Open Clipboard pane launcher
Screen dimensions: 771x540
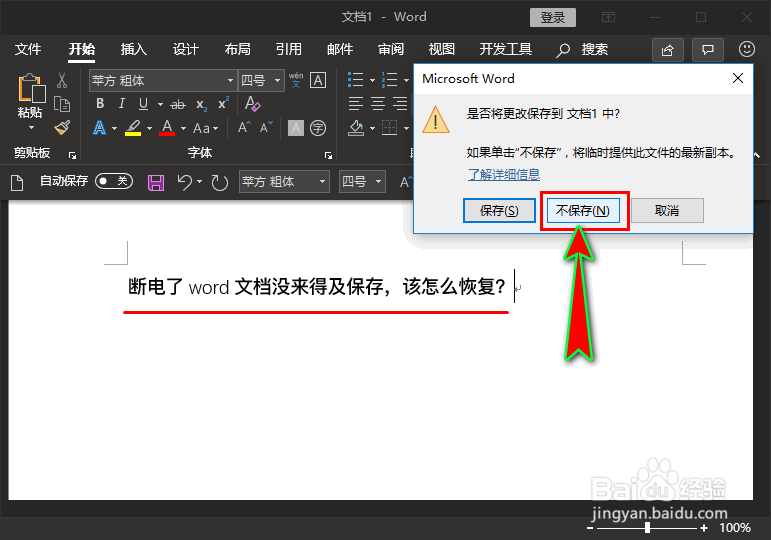tap(72, 155)
